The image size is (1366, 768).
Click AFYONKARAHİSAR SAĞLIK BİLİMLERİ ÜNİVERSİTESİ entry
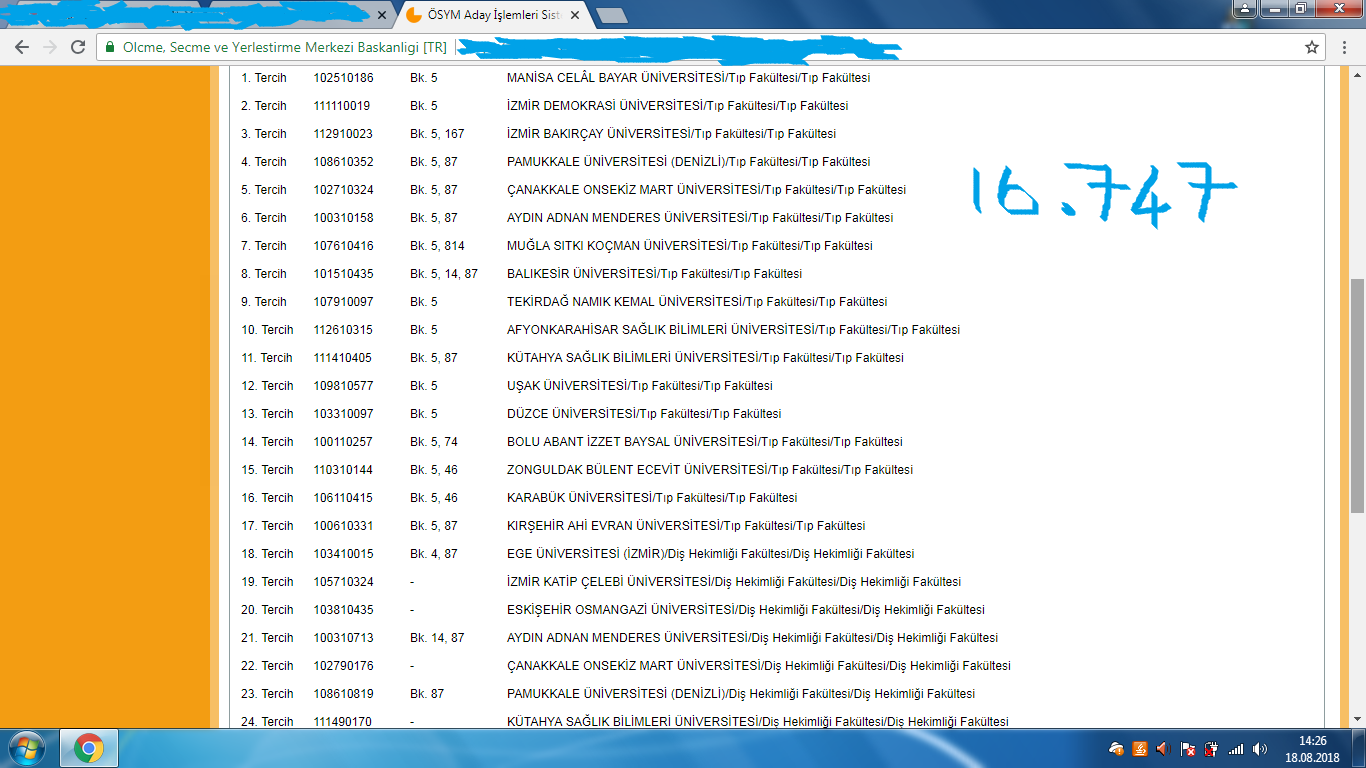click(x=734, y=330)
